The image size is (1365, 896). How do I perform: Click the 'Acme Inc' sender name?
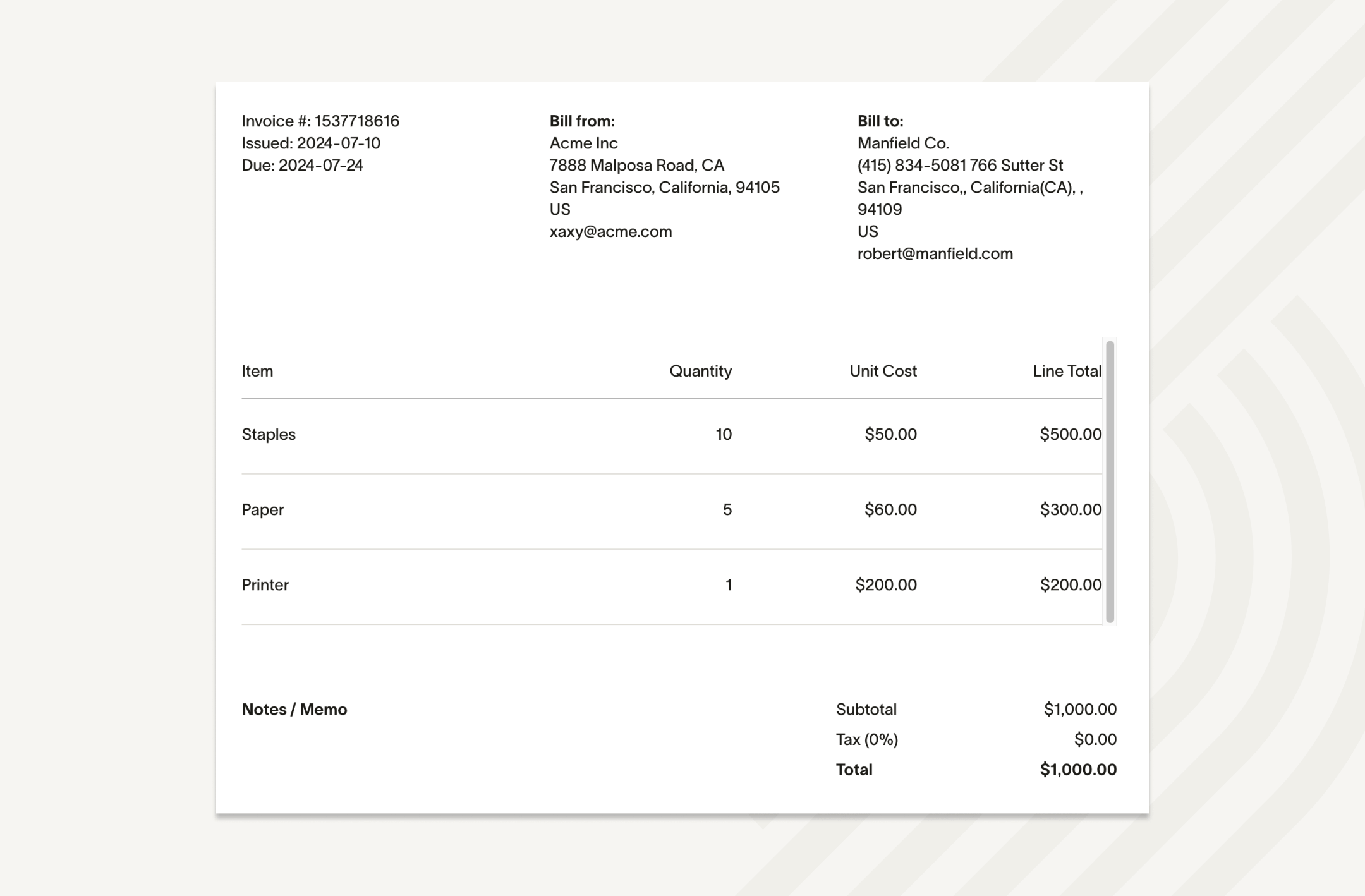(x=583, y=143)
